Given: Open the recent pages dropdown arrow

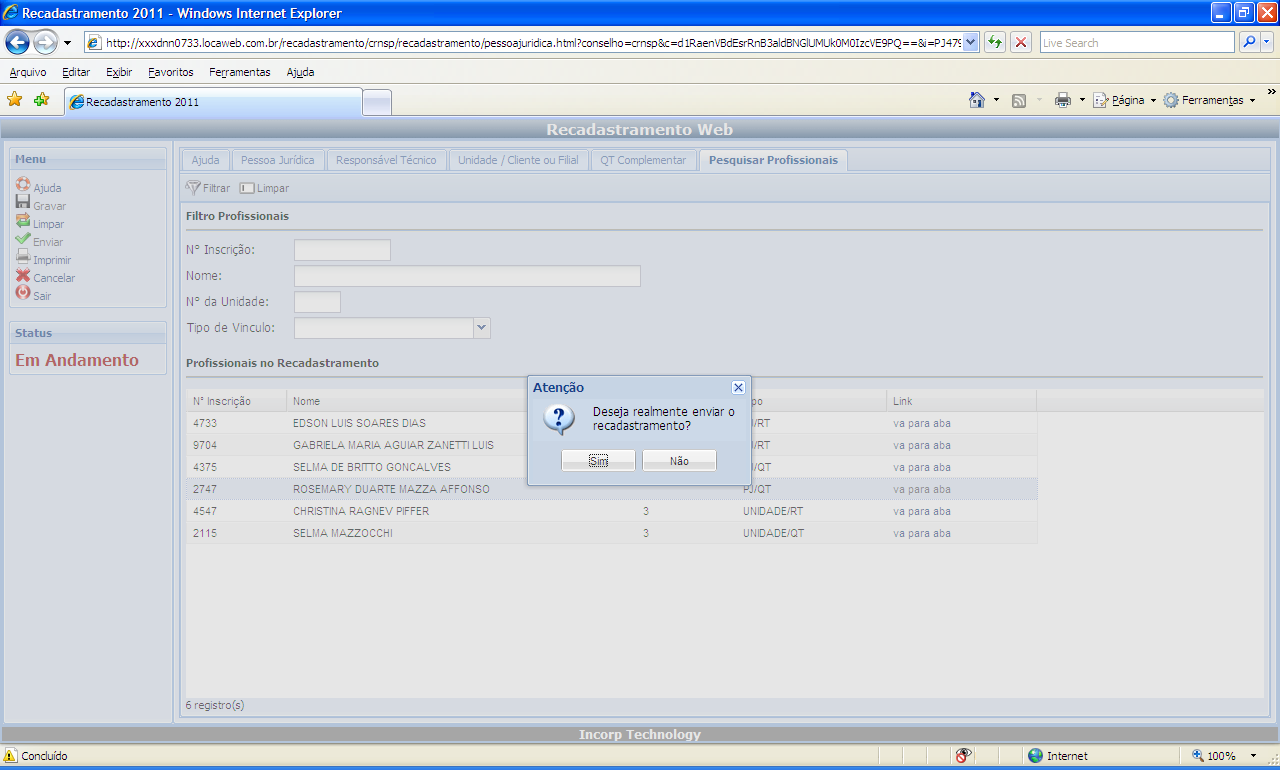Looking at the screenshot, I should pyautogui.click(x=67, y=43).
